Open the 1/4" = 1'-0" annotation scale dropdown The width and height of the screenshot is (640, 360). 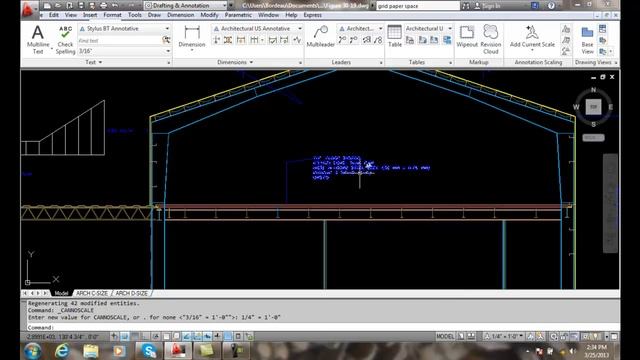coord(504,336)
